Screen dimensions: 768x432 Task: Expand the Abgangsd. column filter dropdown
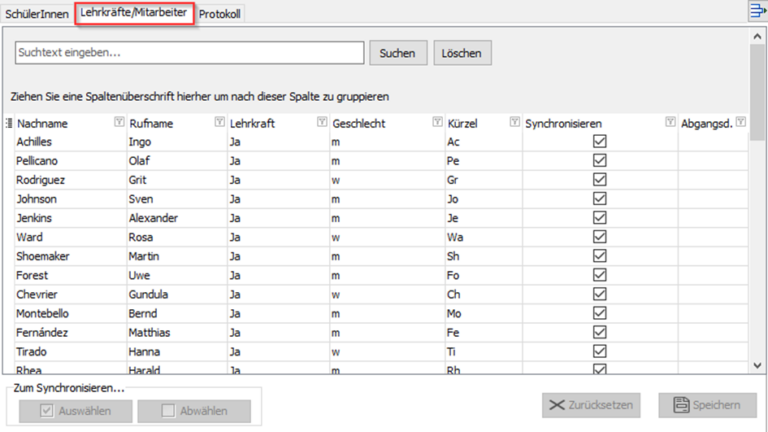pyautogui.click(x=740, y=122)
